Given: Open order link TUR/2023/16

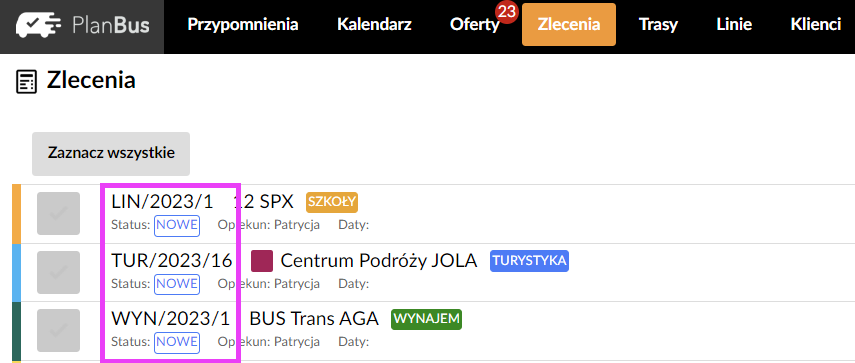Looking at the screenshot, I should [x=172, y=261].
